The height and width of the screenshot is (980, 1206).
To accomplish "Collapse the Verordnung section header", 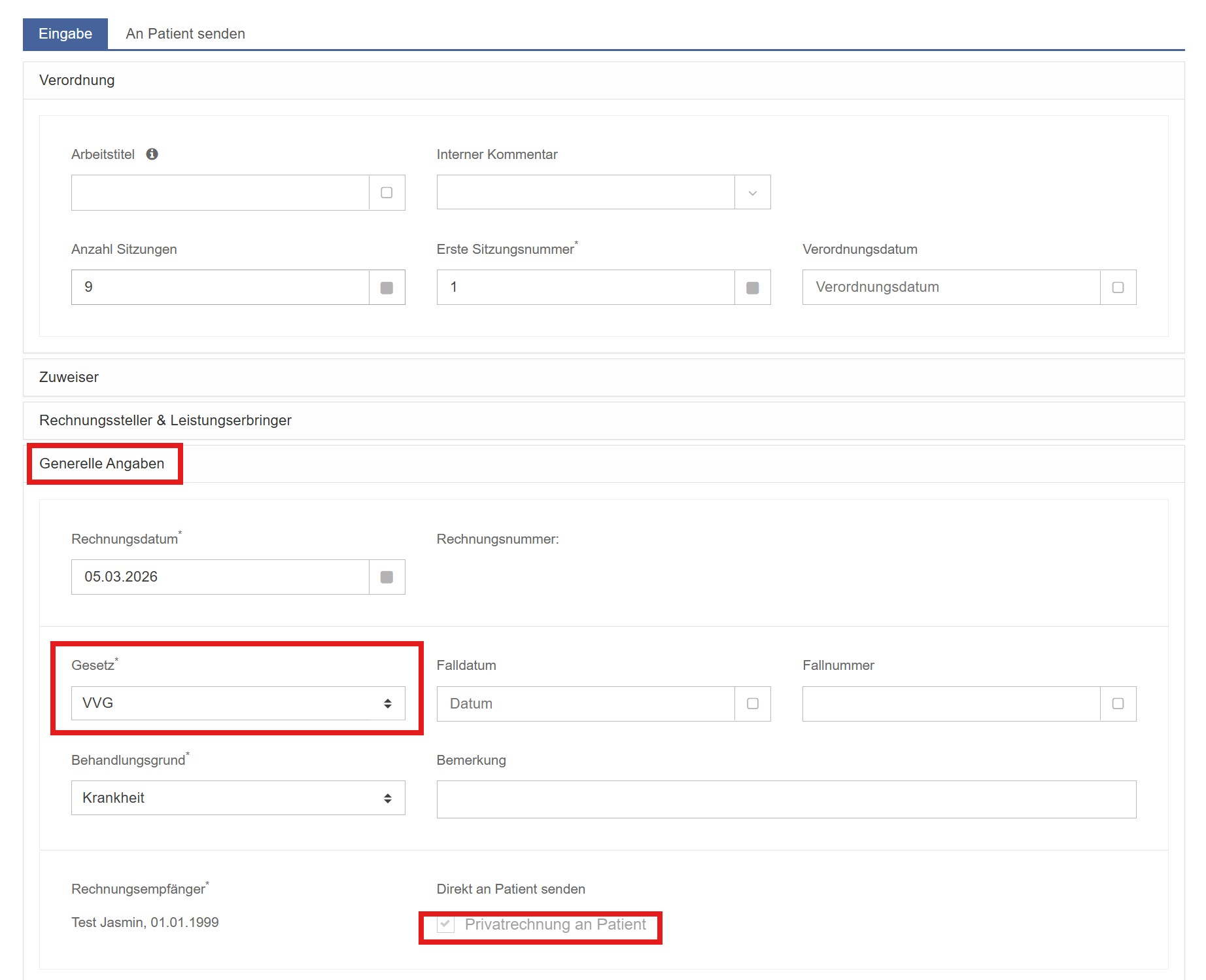I will (x=77, y=80).
